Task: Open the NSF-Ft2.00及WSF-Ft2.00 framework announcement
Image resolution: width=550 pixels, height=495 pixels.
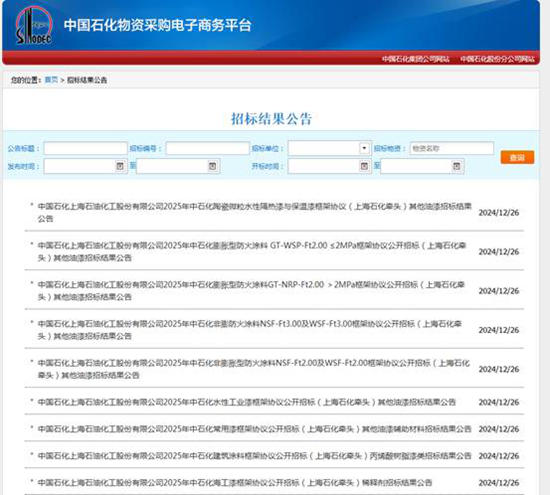Action: click(254, 369)
